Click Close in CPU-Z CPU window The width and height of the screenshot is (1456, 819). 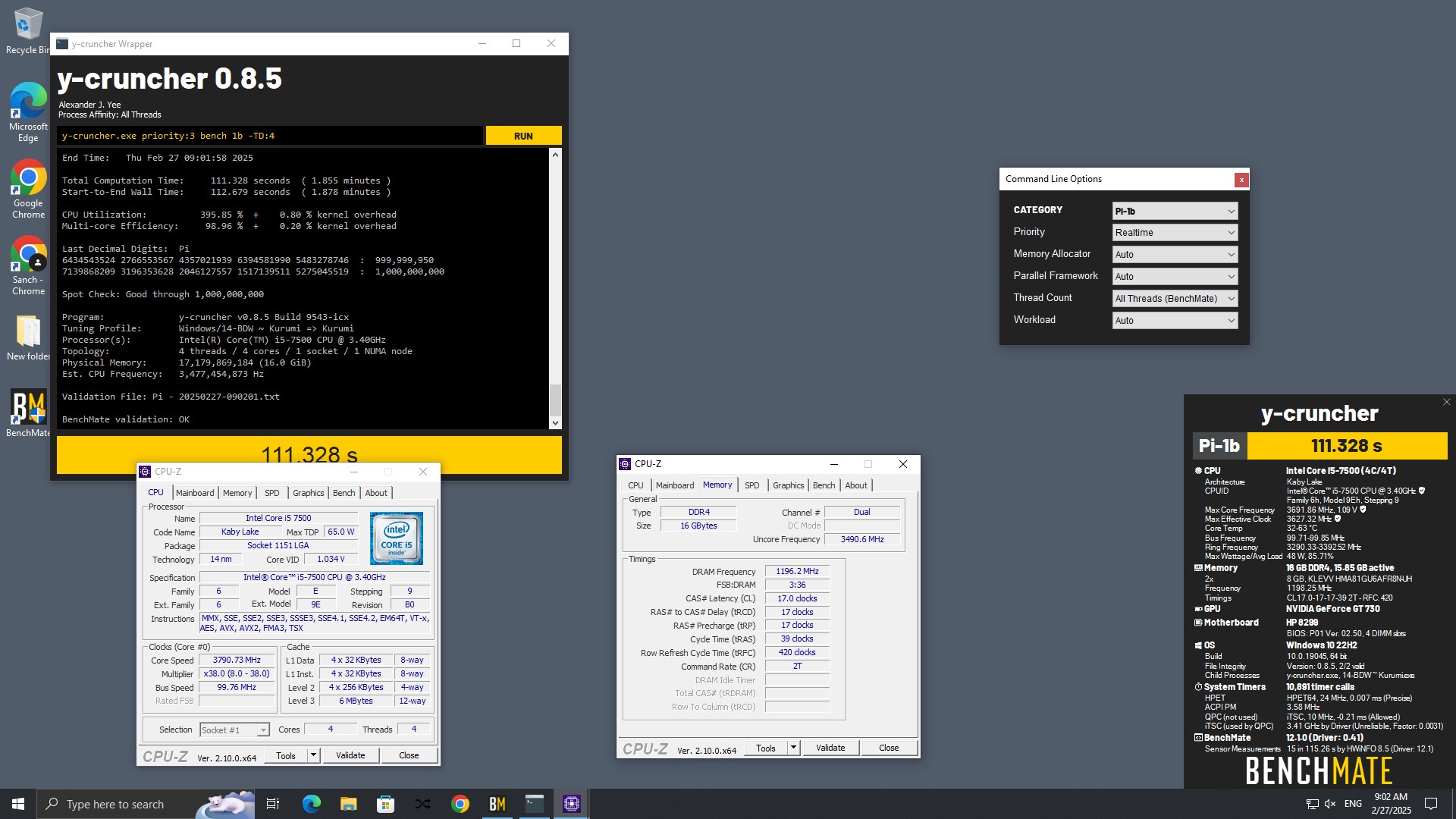coord(409,755)
